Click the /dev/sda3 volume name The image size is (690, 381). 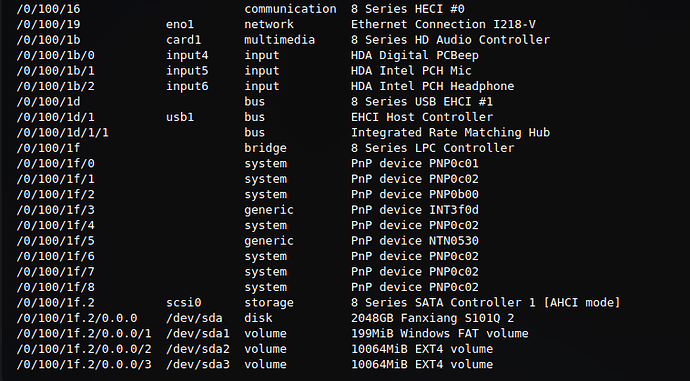coord(198,364)
